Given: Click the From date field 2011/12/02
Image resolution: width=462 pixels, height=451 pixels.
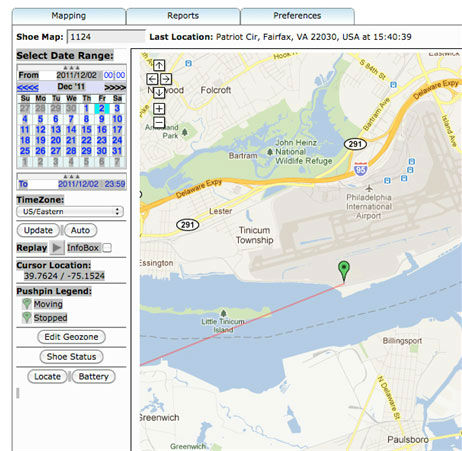Looking at the screenshot, I should (x=76, y=75).
